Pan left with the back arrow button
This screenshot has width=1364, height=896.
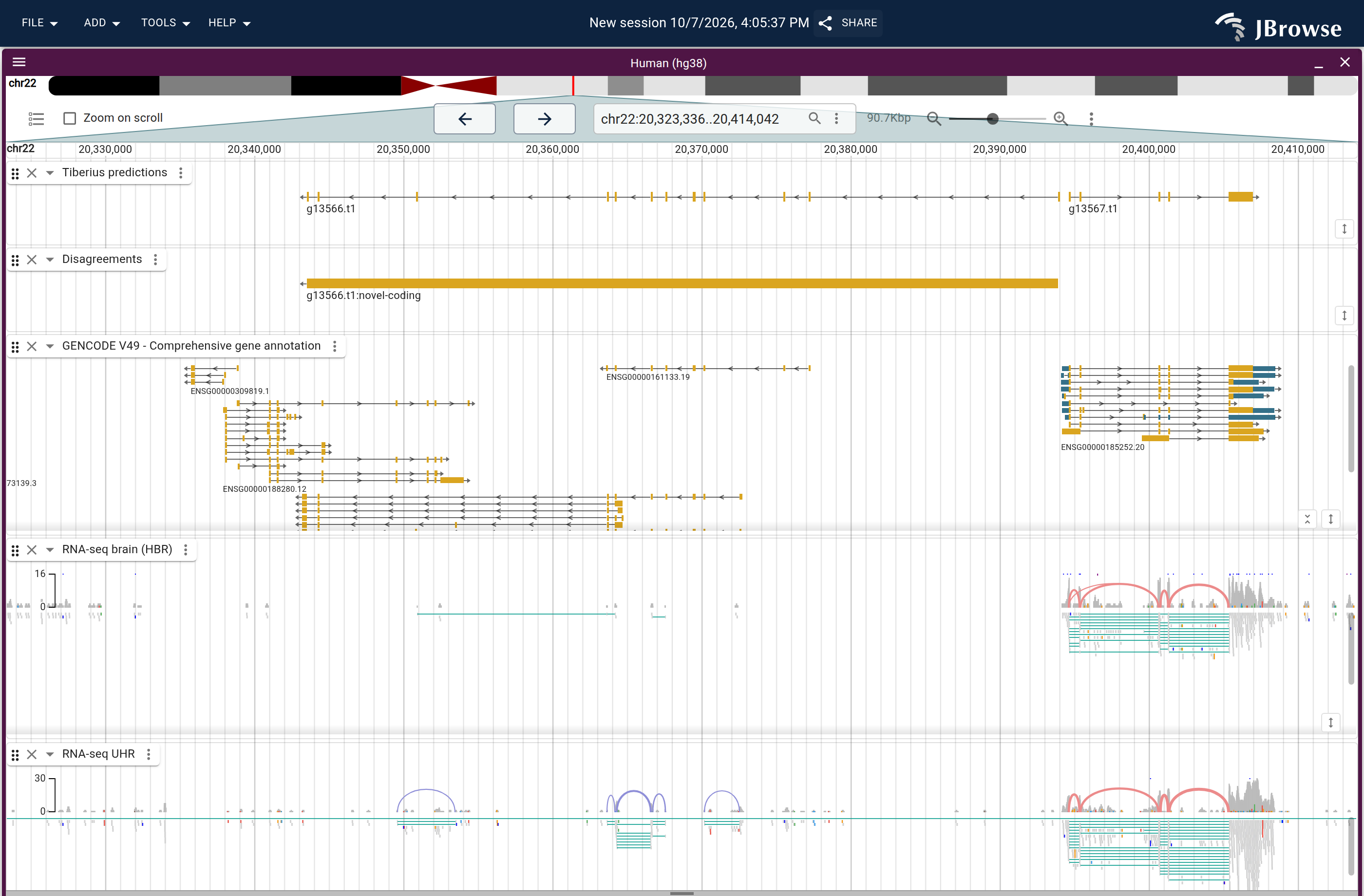[465, 119]
